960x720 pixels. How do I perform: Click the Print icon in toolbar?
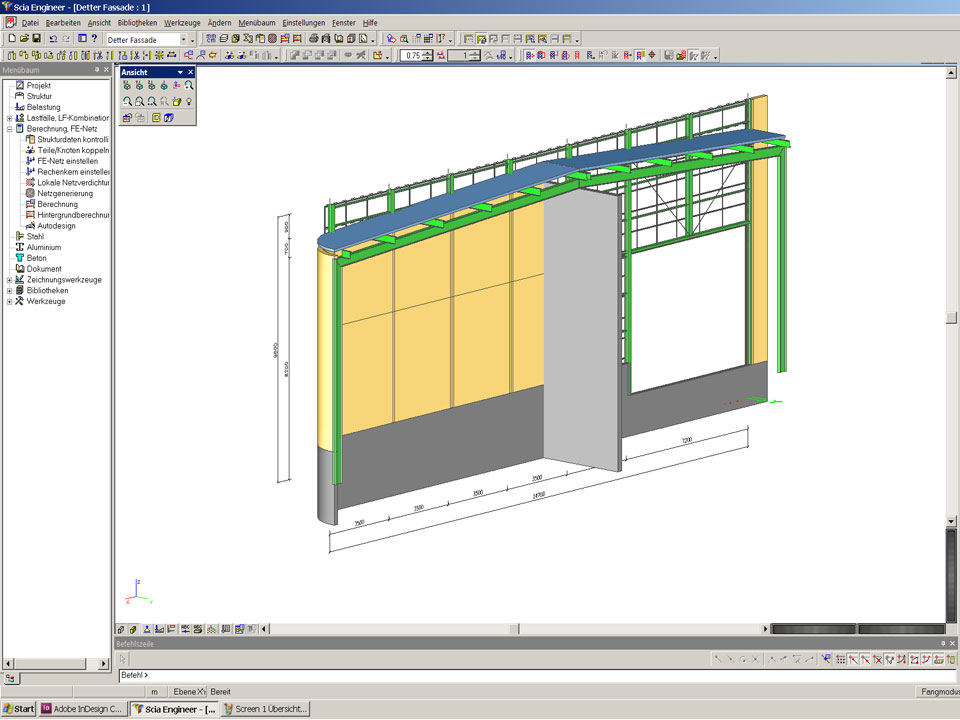[314, 39]
